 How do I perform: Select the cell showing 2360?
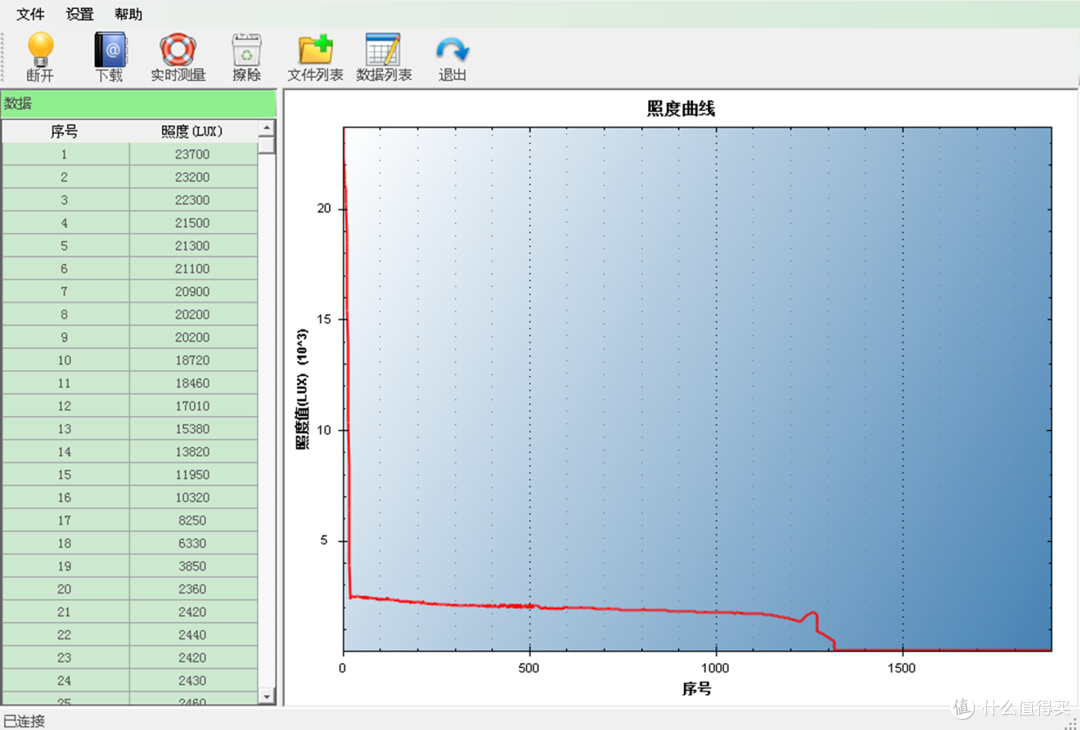(193, 589)
